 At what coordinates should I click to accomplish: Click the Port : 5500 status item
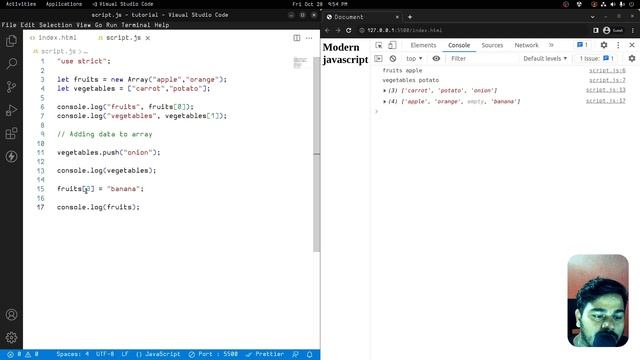pyautogui.click(x=213, y=354)
